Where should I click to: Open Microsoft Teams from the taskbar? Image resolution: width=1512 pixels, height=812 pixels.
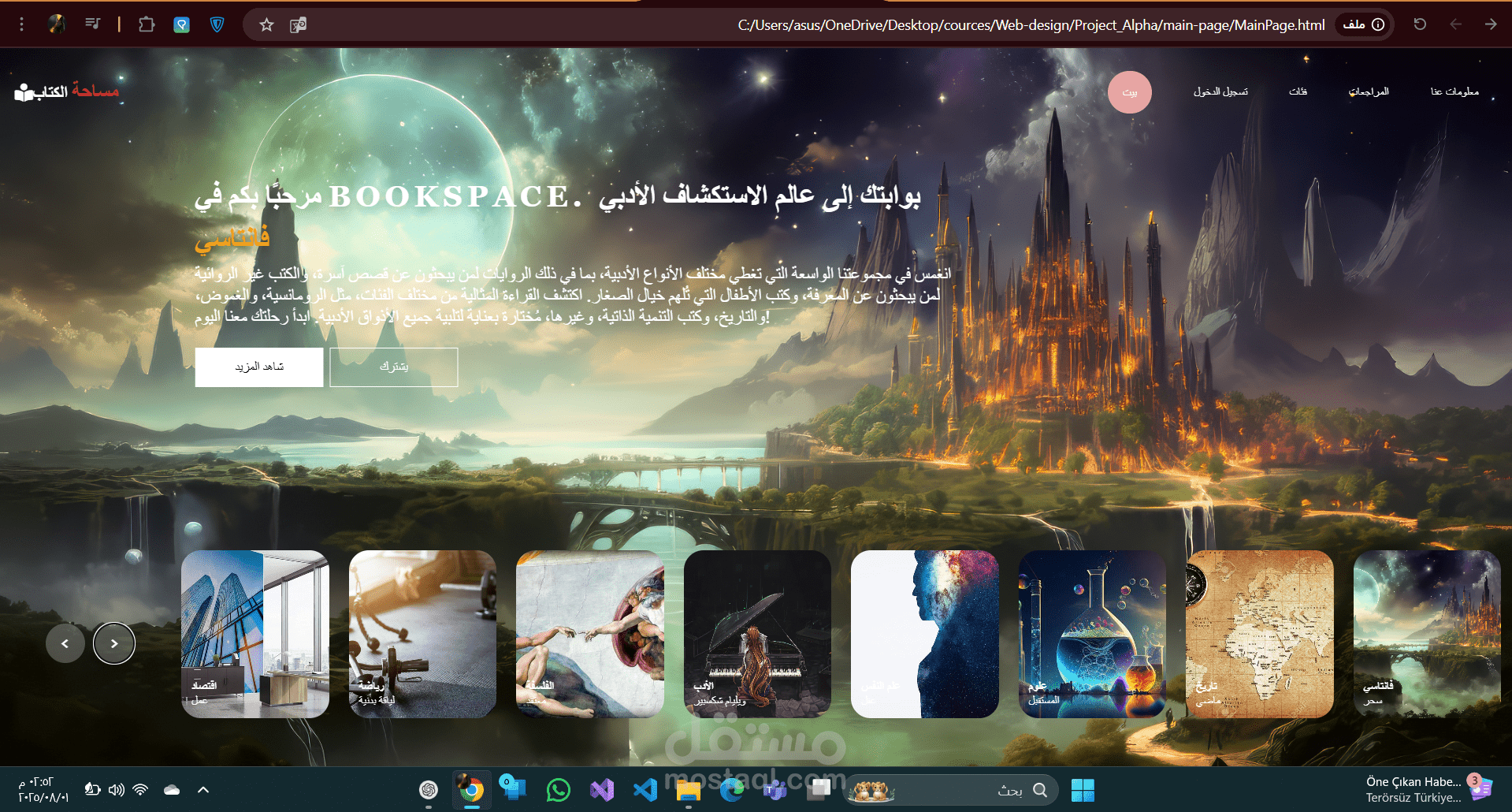coord(775,790)
